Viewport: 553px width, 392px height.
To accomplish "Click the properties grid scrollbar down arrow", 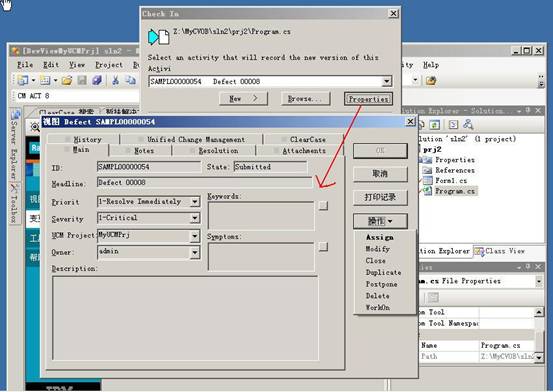I will point(539,357).
